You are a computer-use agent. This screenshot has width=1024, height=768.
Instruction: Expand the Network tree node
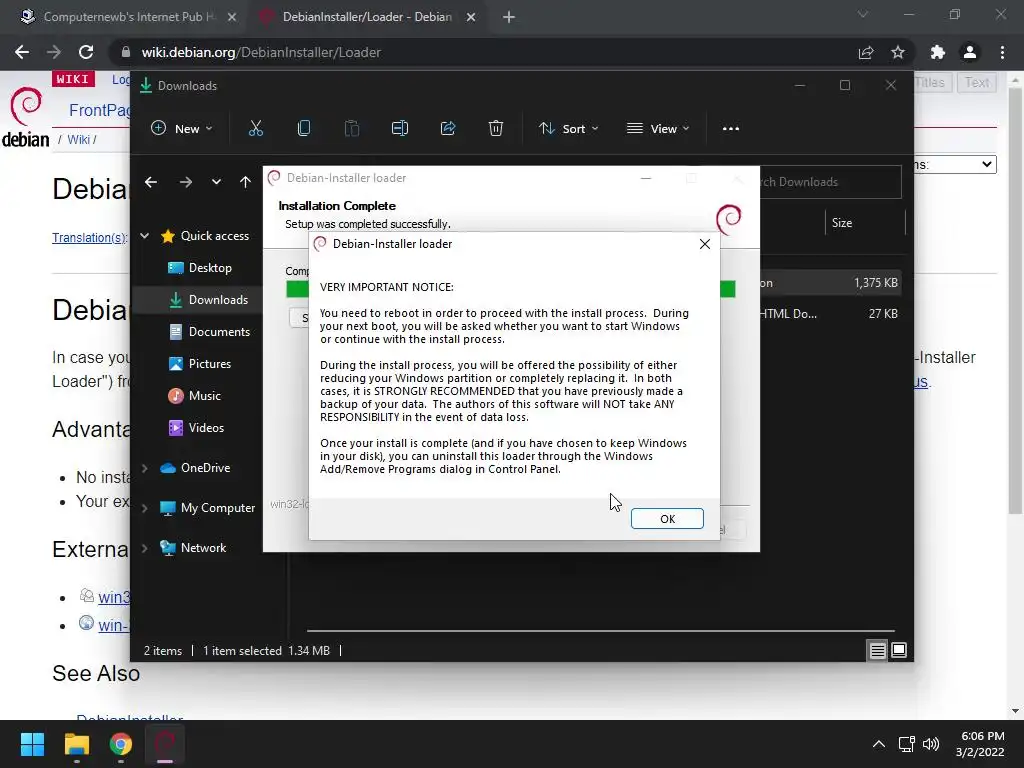coord(145,548)
